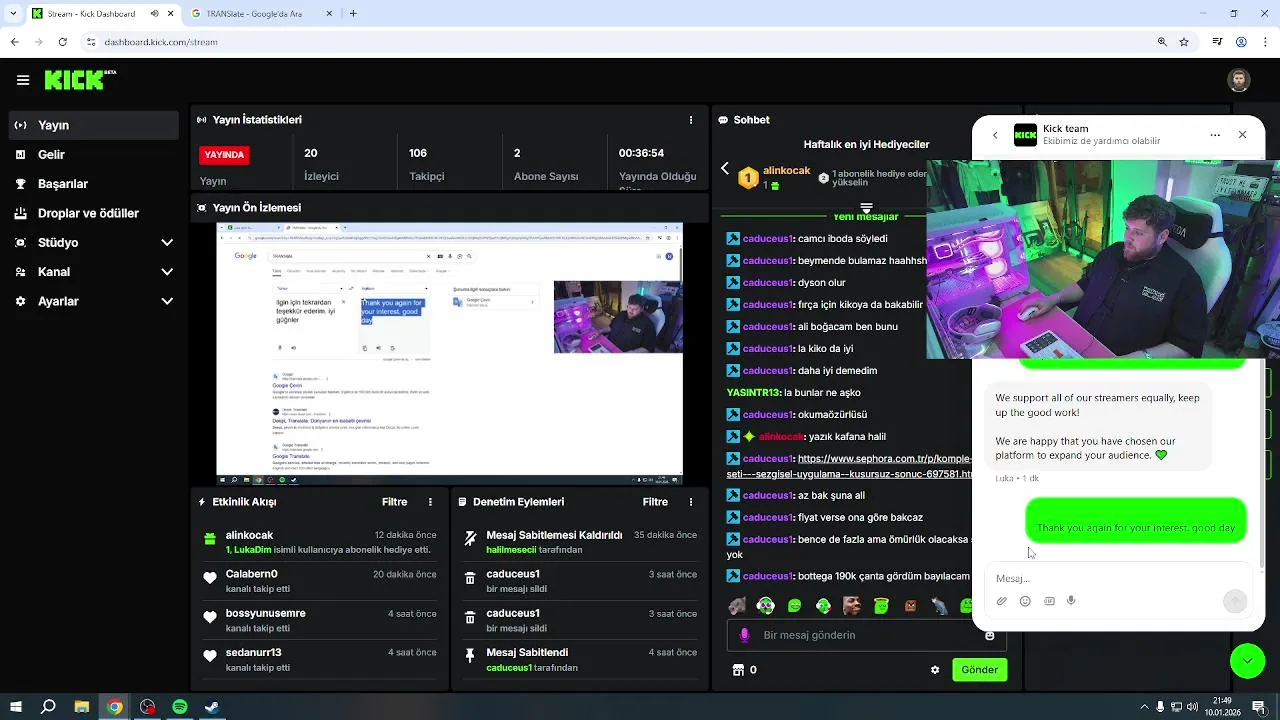Click the YAYINDA live status badge
The height and width of the screenshot is (720, 1280).
click(x=224, y=155)
